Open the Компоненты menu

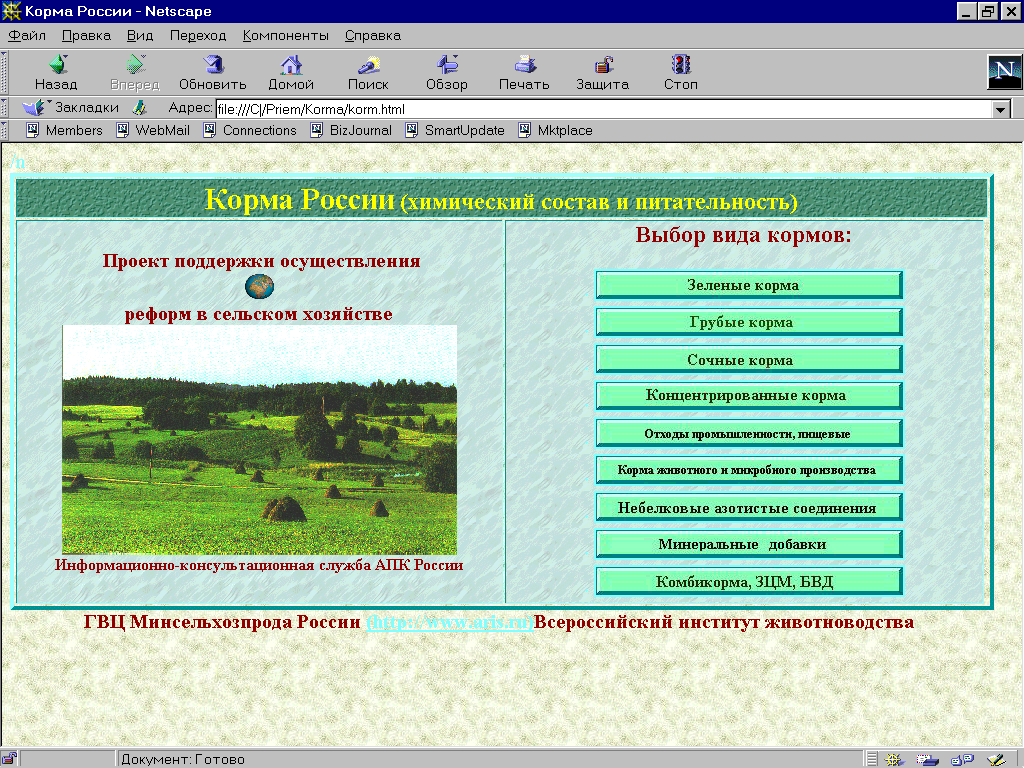285,35
